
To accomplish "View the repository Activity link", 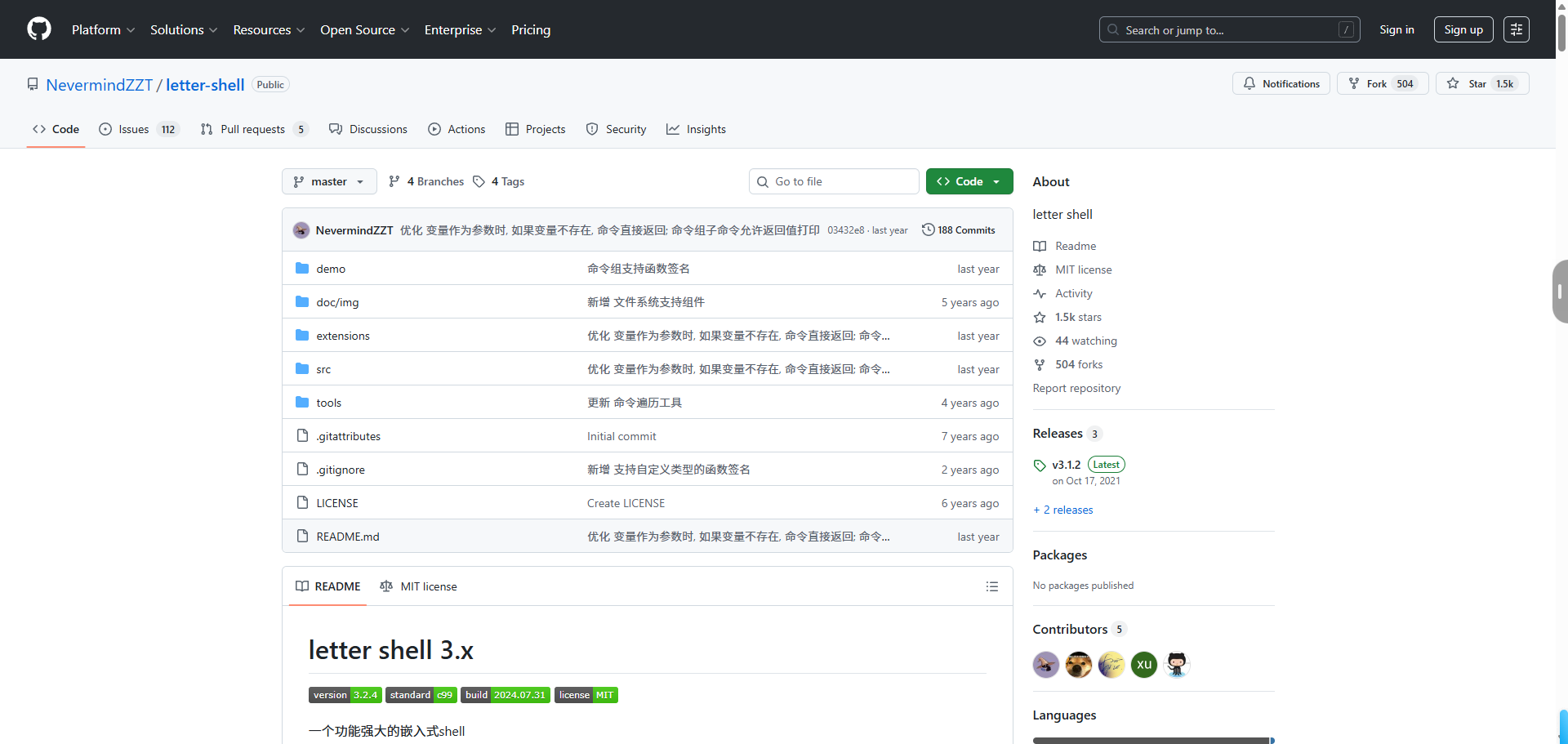I will [1062, 293].
